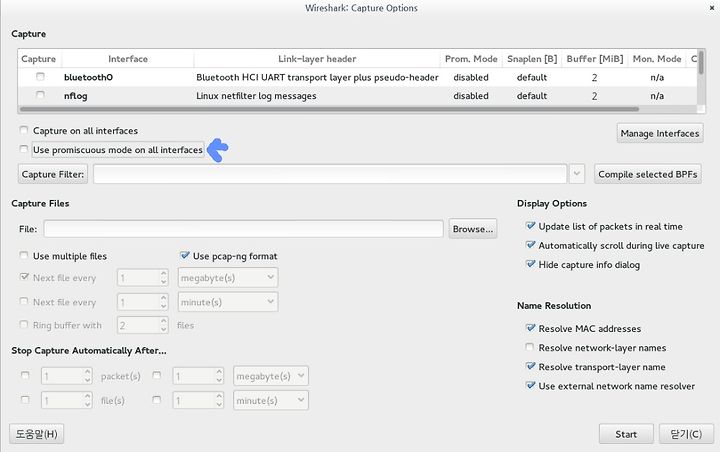The height and width of the screenshot is (452, 720).
Task: Click the Browse... button
Action: pyautogui.click(x=473, y=229)
